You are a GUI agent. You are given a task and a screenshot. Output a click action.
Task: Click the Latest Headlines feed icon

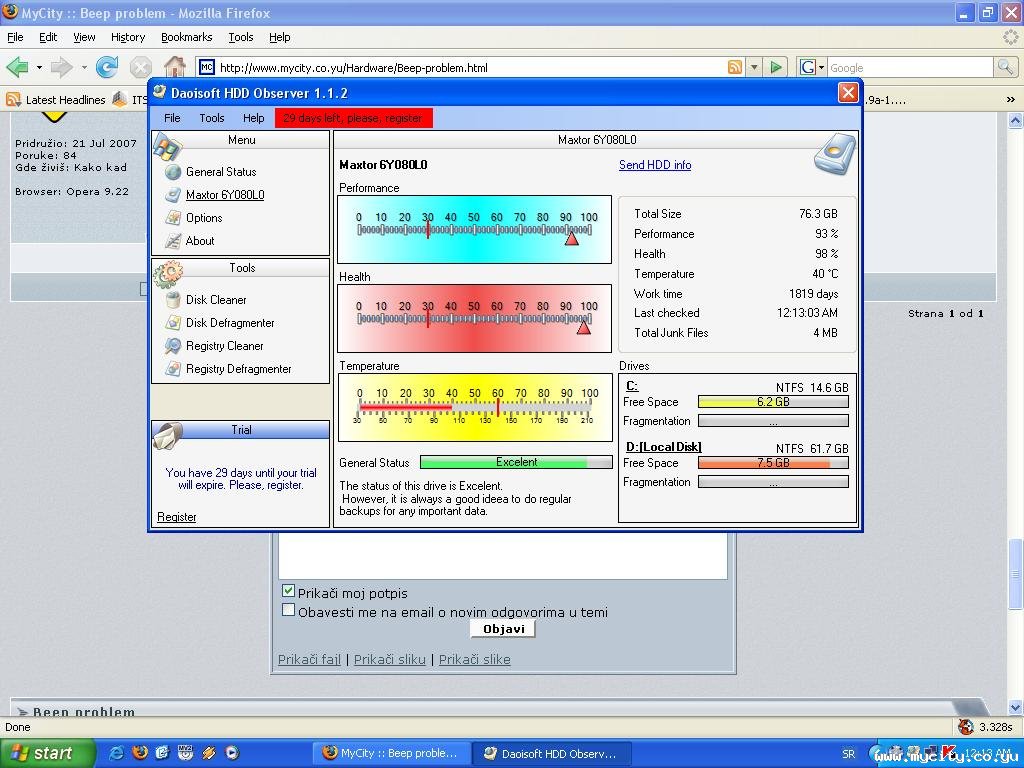point(13,99)
